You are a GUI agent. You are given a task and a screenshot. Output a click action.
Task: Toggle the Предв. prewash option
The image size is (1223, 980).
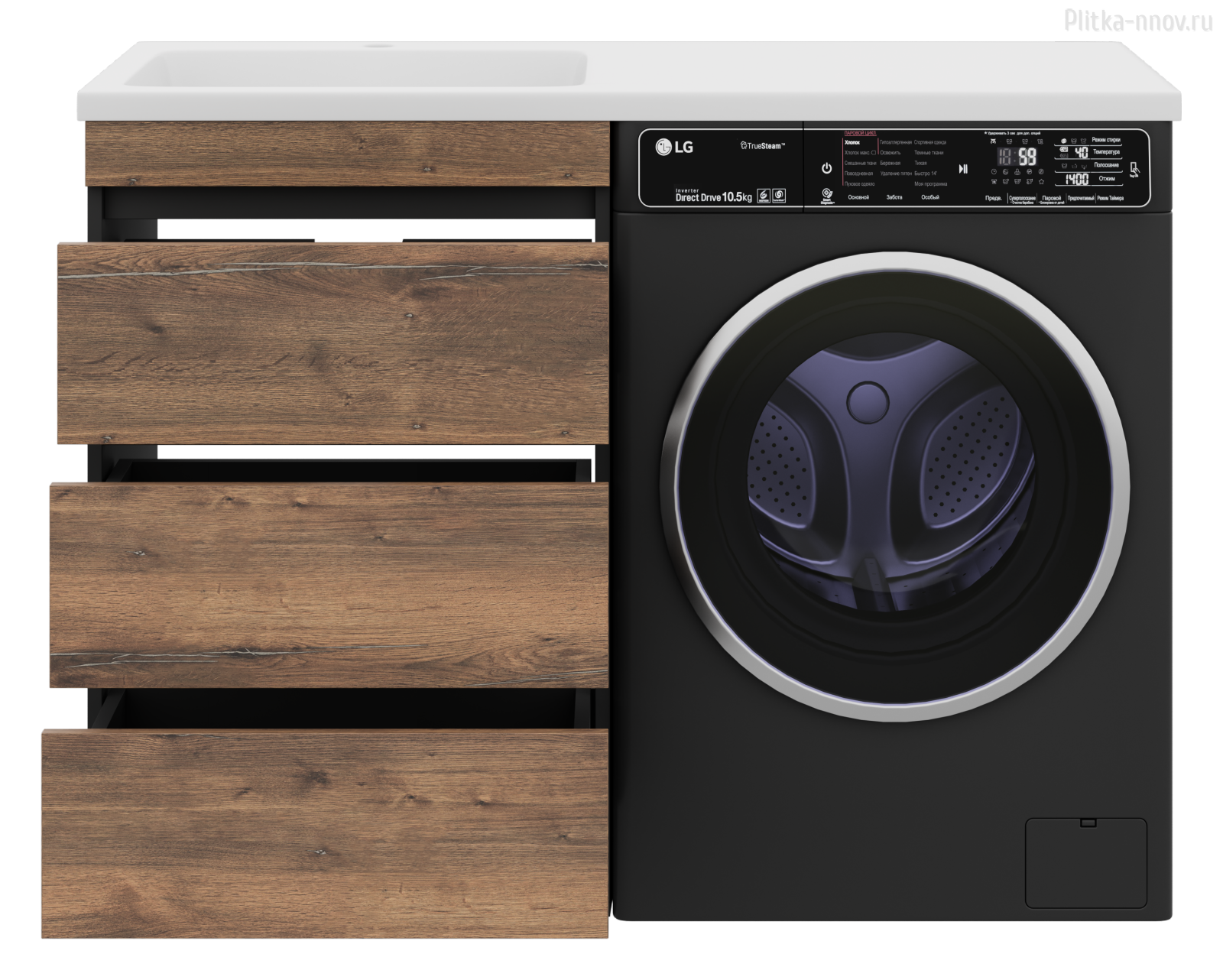[x=993, y=199]
